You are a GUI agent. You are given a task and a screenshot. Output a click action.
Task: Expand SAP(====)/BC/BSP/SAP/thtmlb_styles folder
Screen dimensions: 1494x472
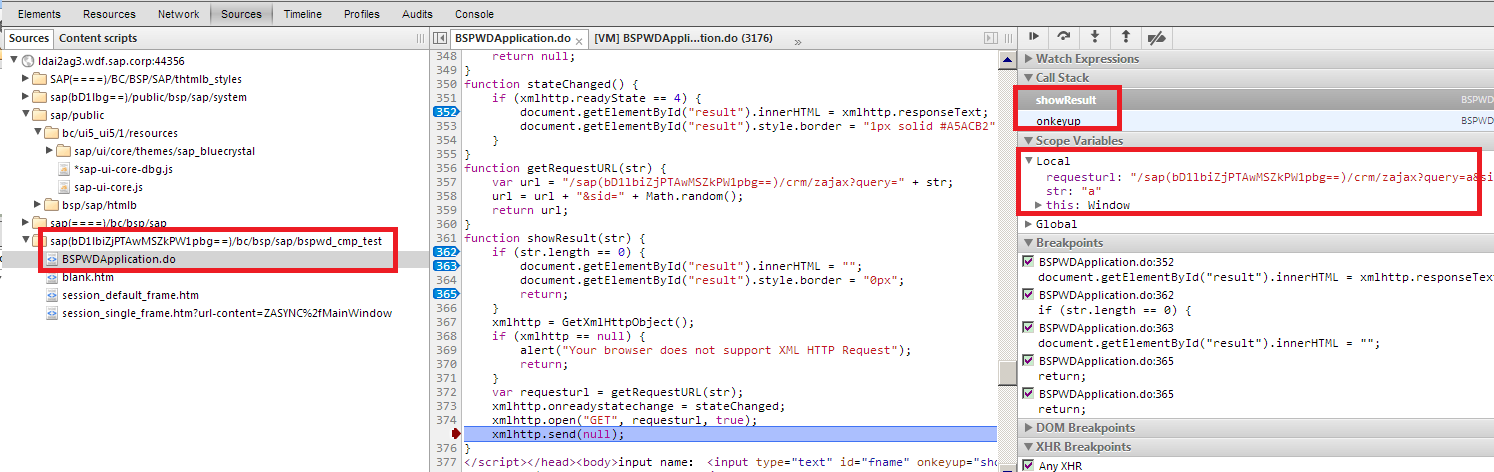(x=27, y=79)
